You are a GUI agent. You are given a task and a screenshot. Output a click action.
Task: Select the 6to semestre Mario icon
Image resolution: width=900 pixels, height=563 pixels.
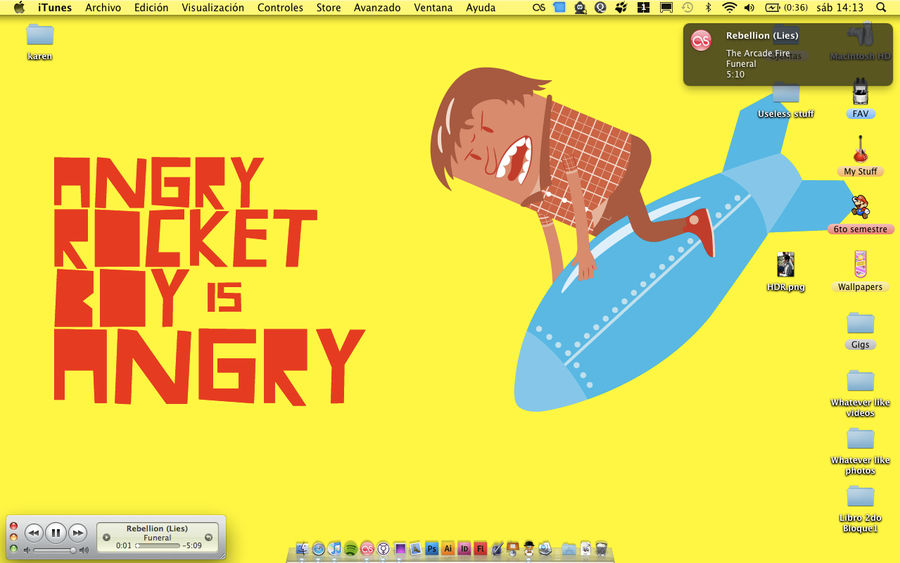point(860,214)
